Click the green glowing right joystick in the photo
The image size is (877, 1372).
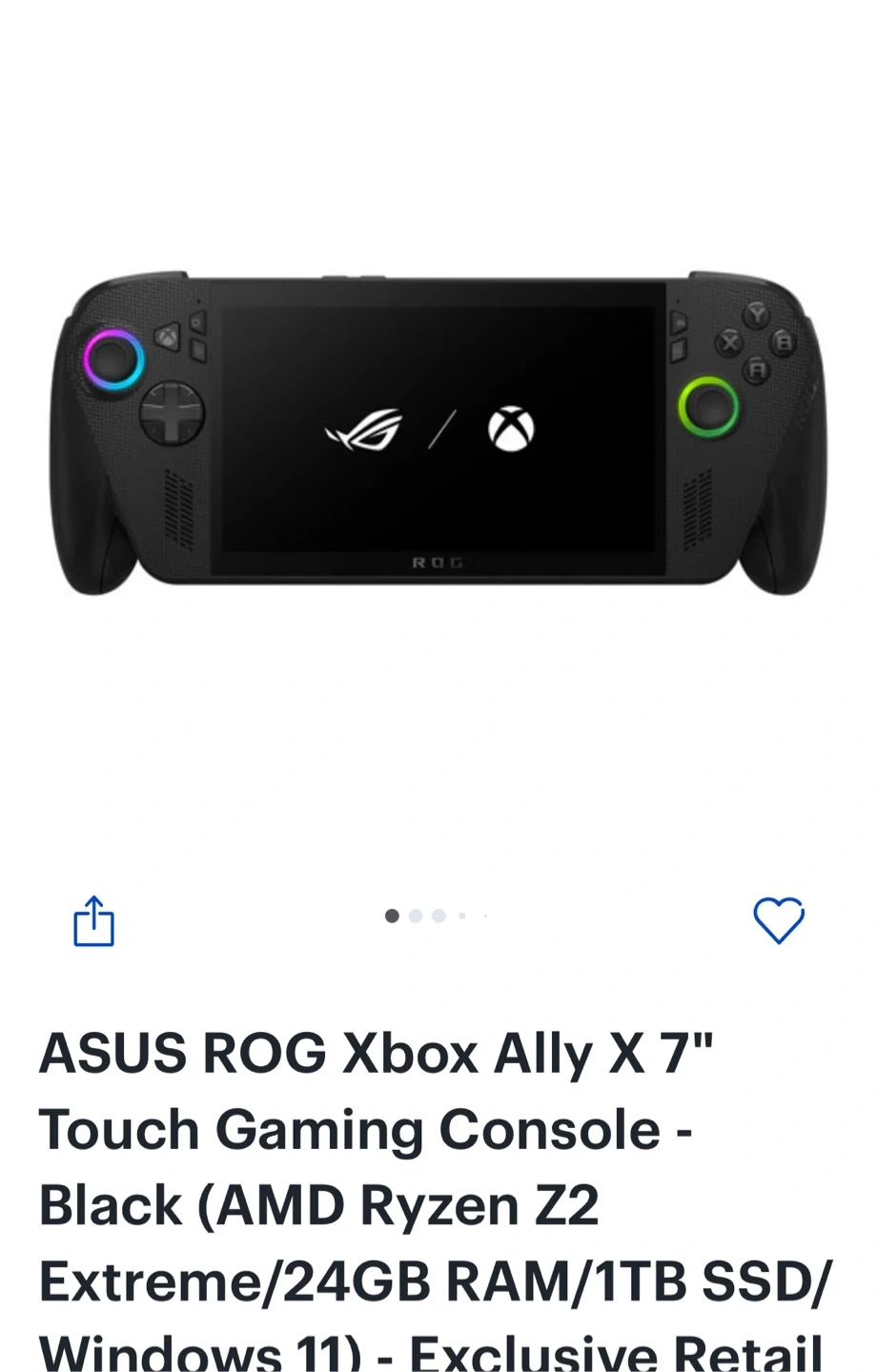(x=708, y=407)
